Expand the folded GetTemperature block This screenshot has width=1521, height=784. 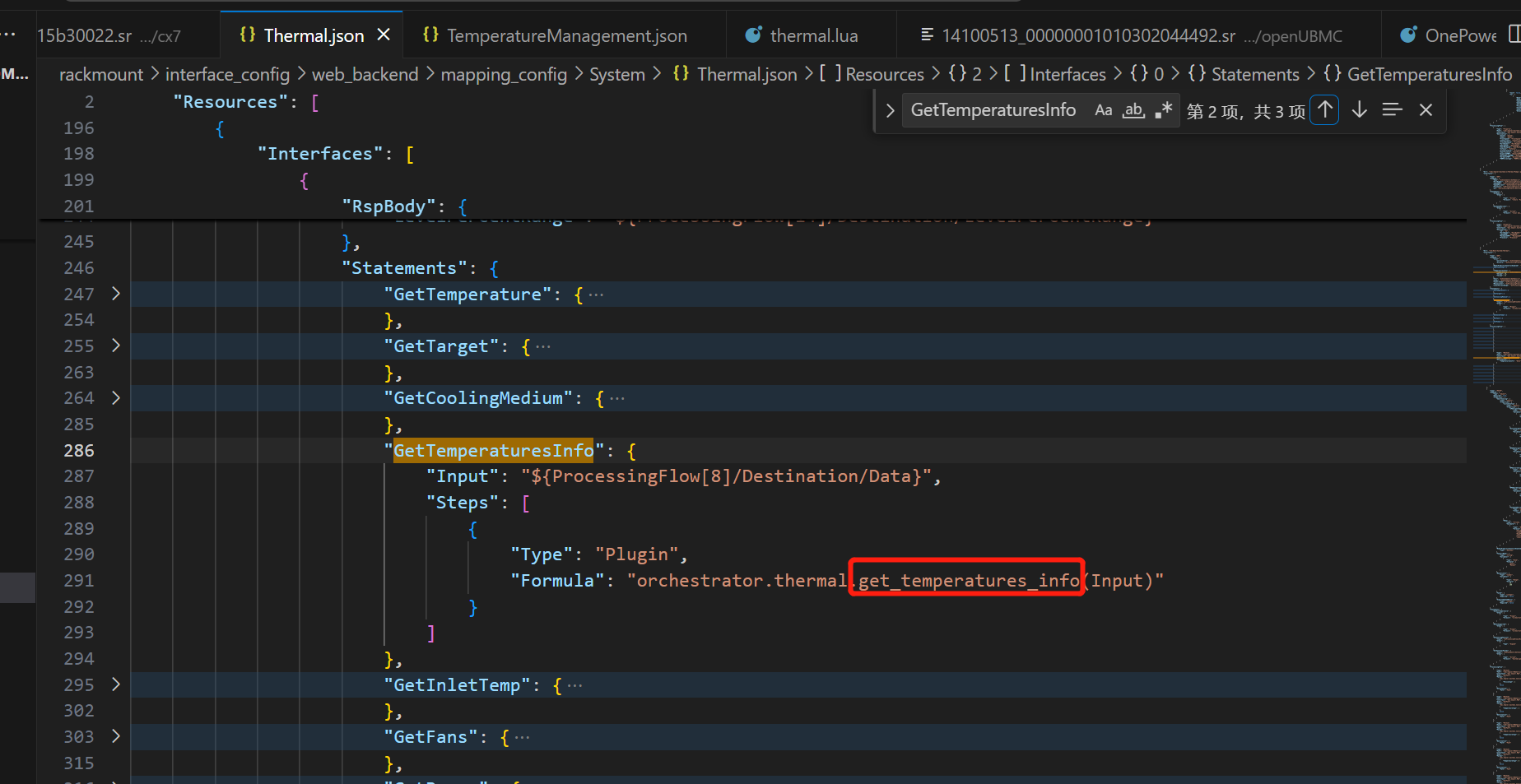[116, 294]
